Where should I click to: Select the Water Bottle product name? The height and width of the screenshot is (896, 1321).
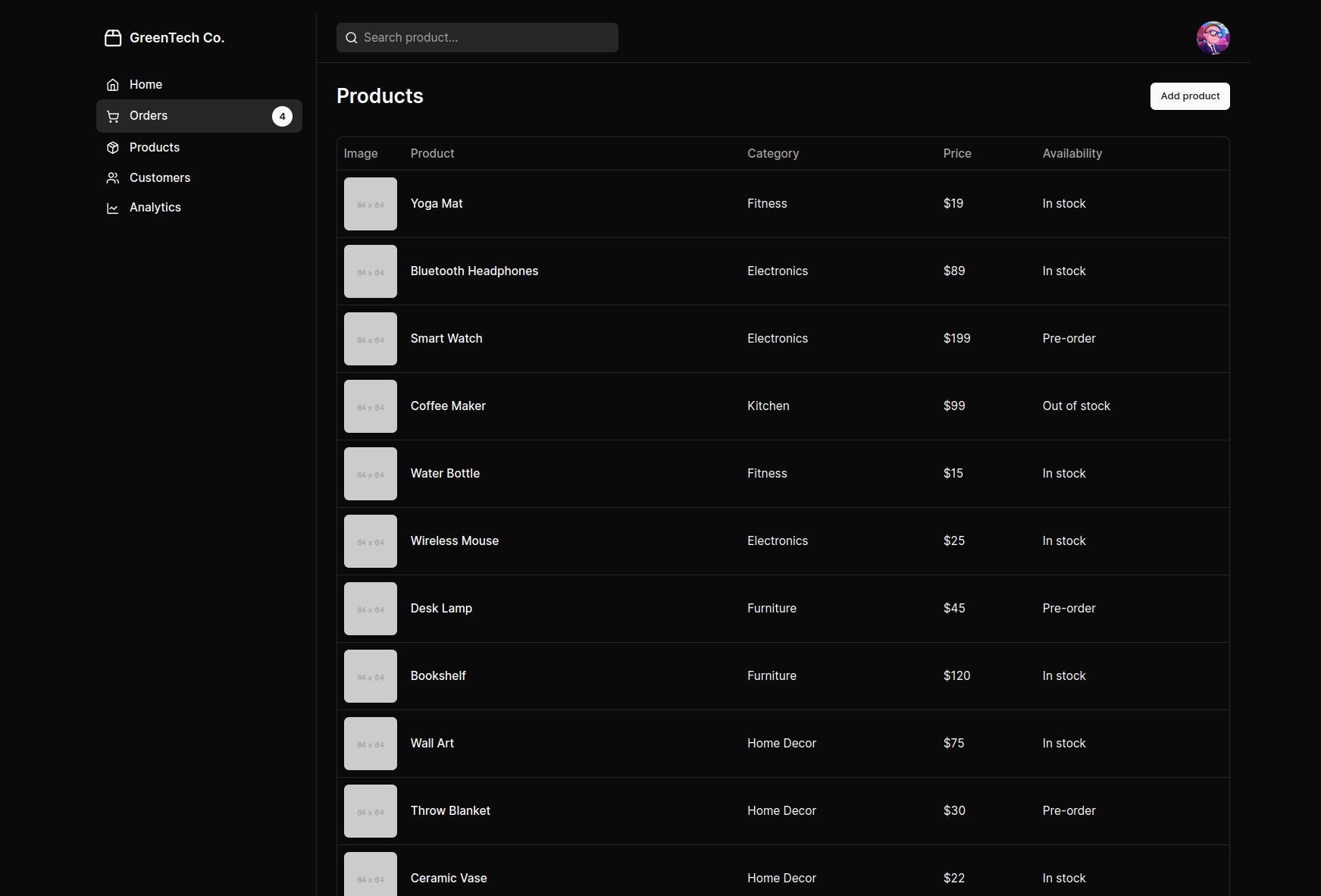pos(445,474)
